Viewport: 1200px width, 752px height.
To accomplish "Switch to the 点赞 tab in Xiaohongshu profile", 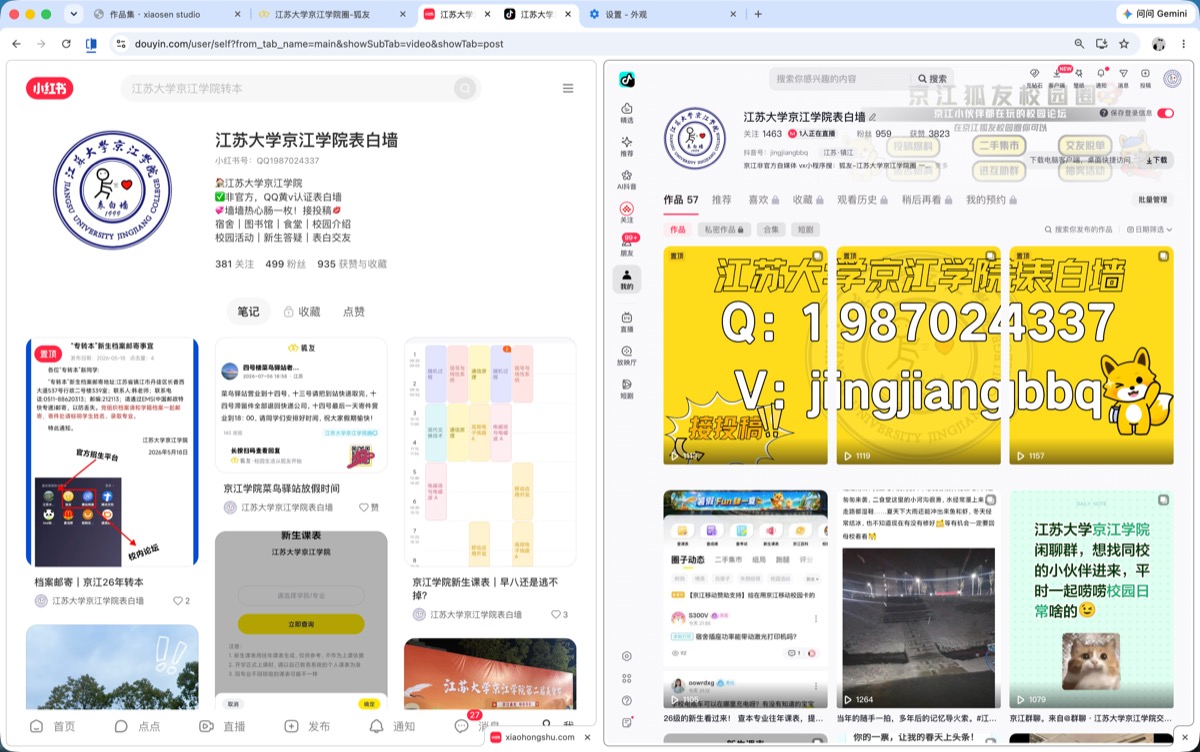I will coord(354,312).
